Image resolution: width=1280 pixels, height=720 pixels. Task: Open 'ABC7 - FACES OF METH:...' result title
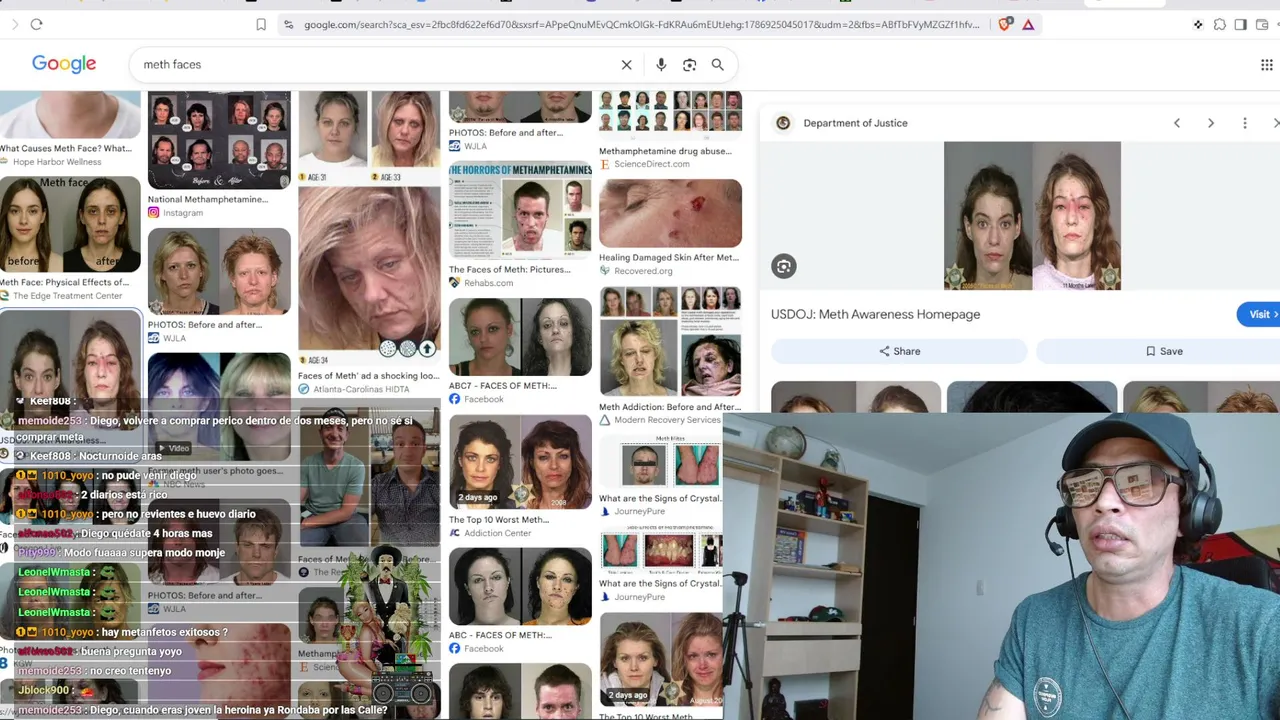click(503, 386)
